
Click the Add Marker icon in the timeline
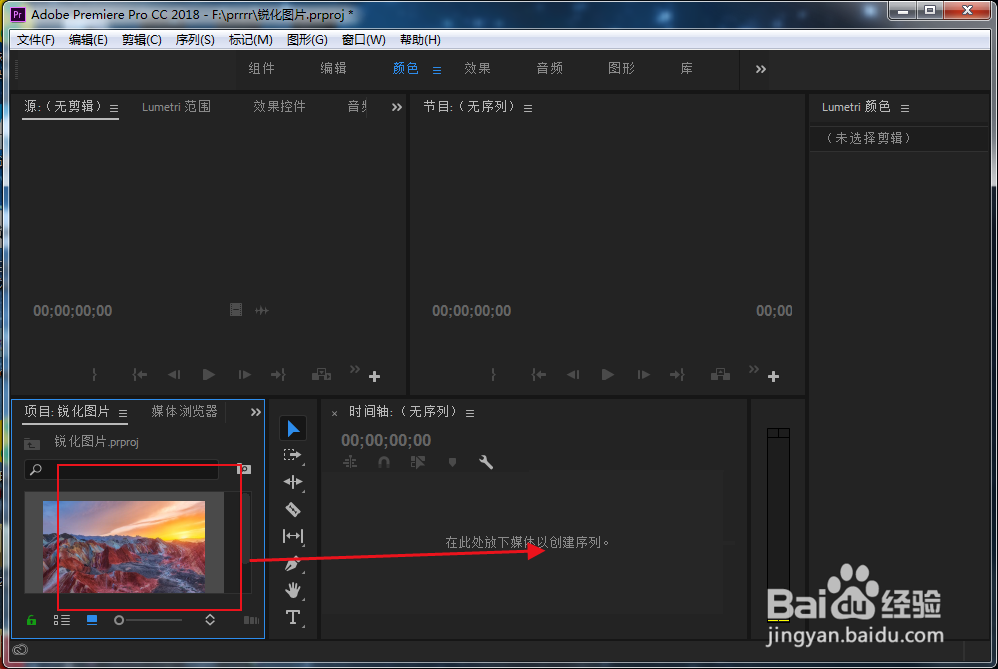[452, 462]
